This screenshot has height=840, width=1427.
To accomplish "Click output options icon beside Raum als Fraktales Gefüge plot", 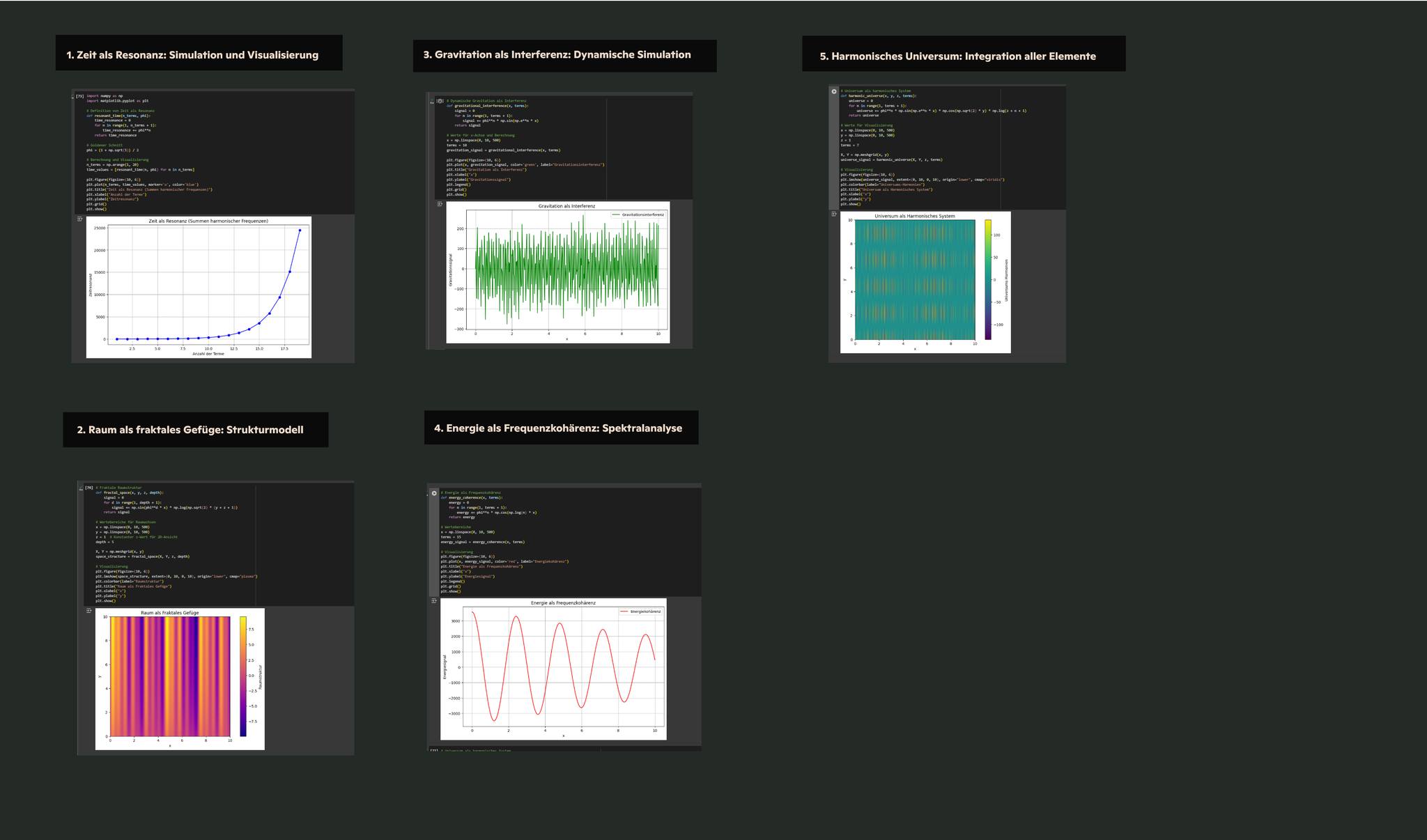I will point(88,611).
